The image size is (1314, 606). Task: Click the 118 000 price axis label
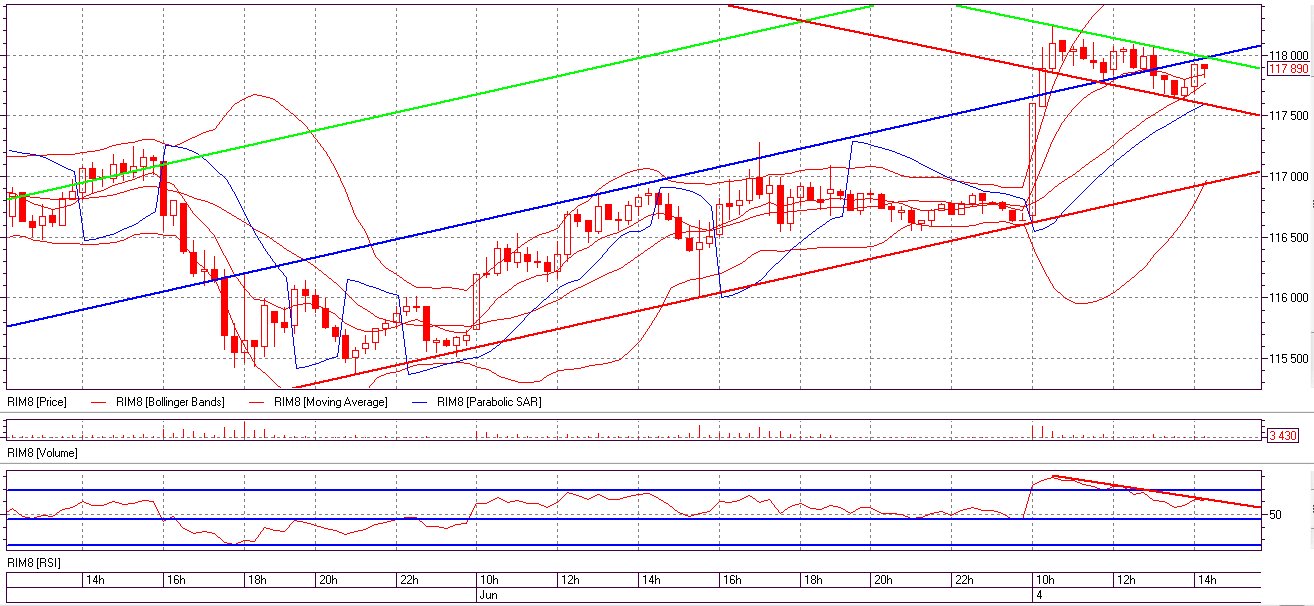1288,55
